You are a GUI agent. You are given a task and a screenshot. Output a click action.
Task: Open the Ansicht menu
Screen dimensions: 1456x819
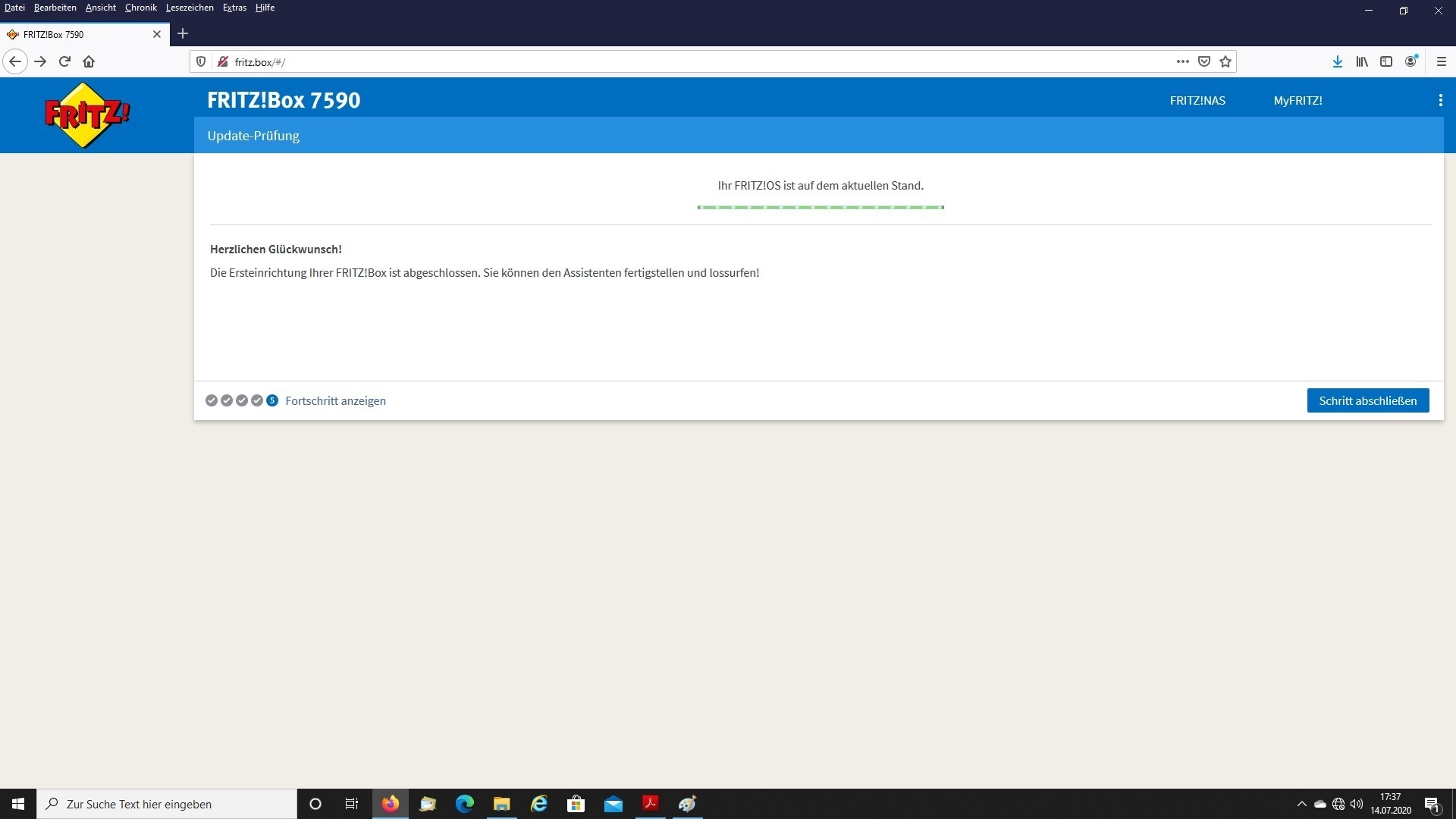coord(100,8)
